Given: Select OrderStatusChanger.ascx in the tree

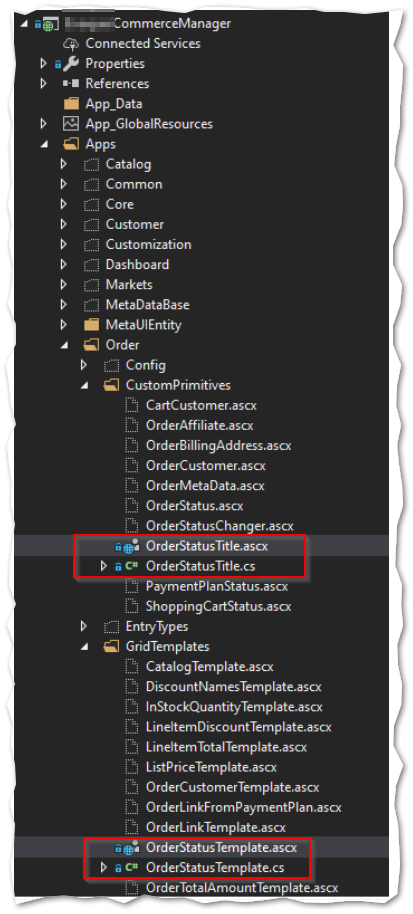Looking at the screenshot, I should 220,526.
